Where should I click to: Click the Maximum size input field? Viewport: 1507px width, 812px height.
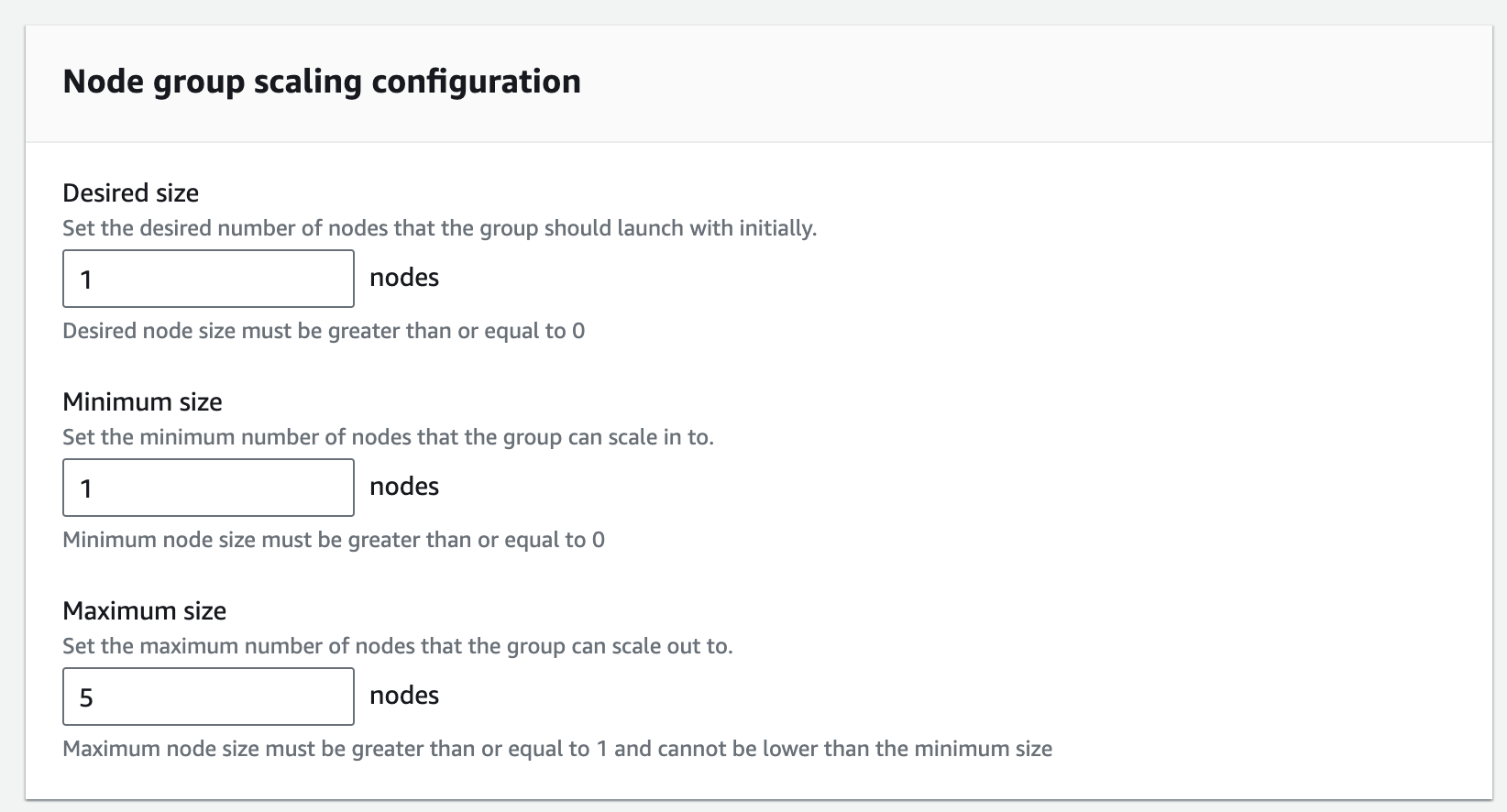point(207,696)
